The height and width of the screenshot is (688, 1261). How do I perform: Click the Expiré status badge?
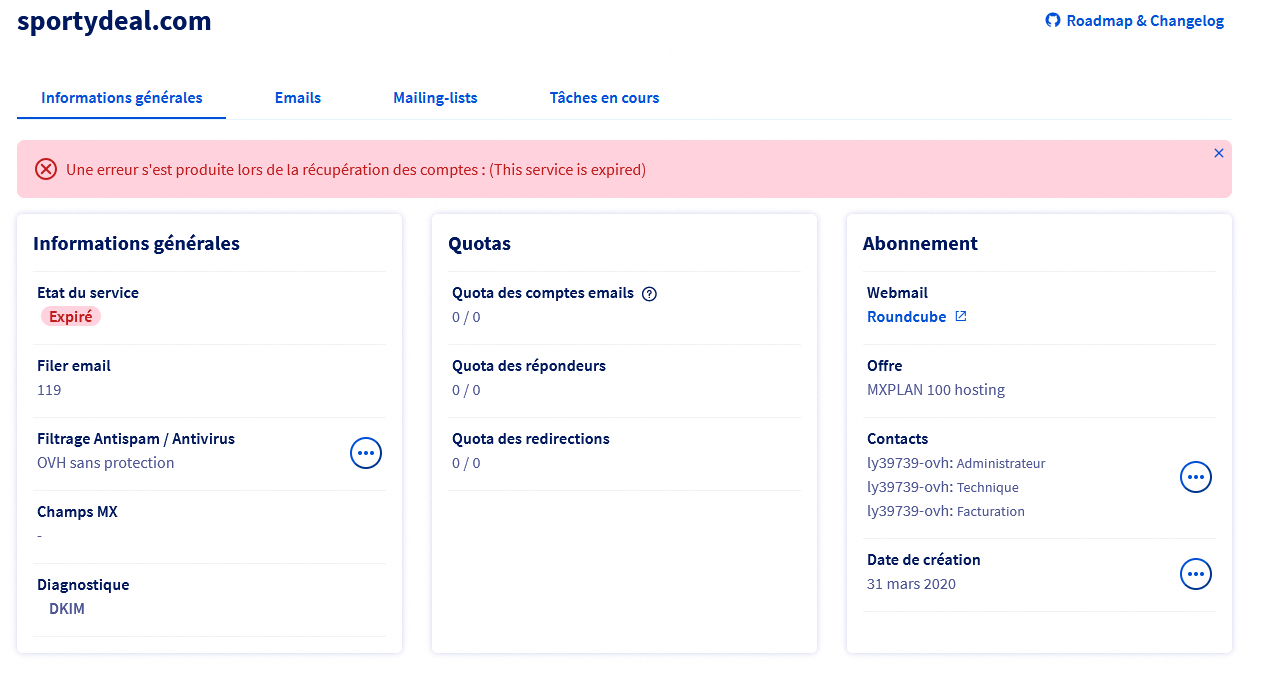click(x=71, y=317)
